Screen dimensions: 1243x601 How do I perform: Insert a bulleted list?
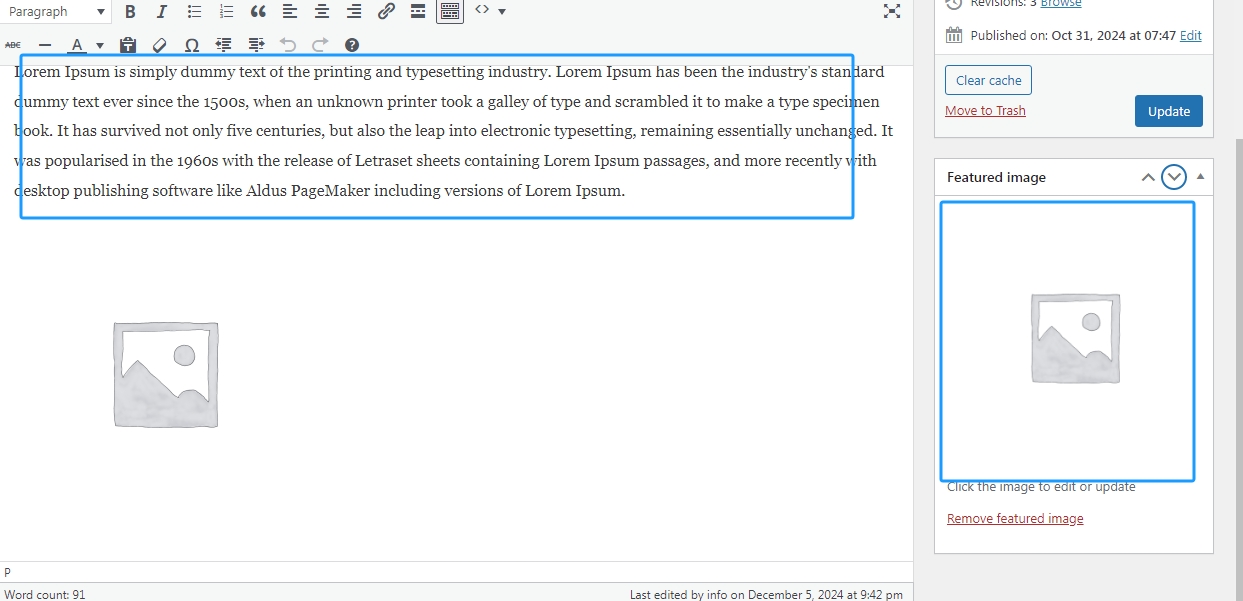194,12
